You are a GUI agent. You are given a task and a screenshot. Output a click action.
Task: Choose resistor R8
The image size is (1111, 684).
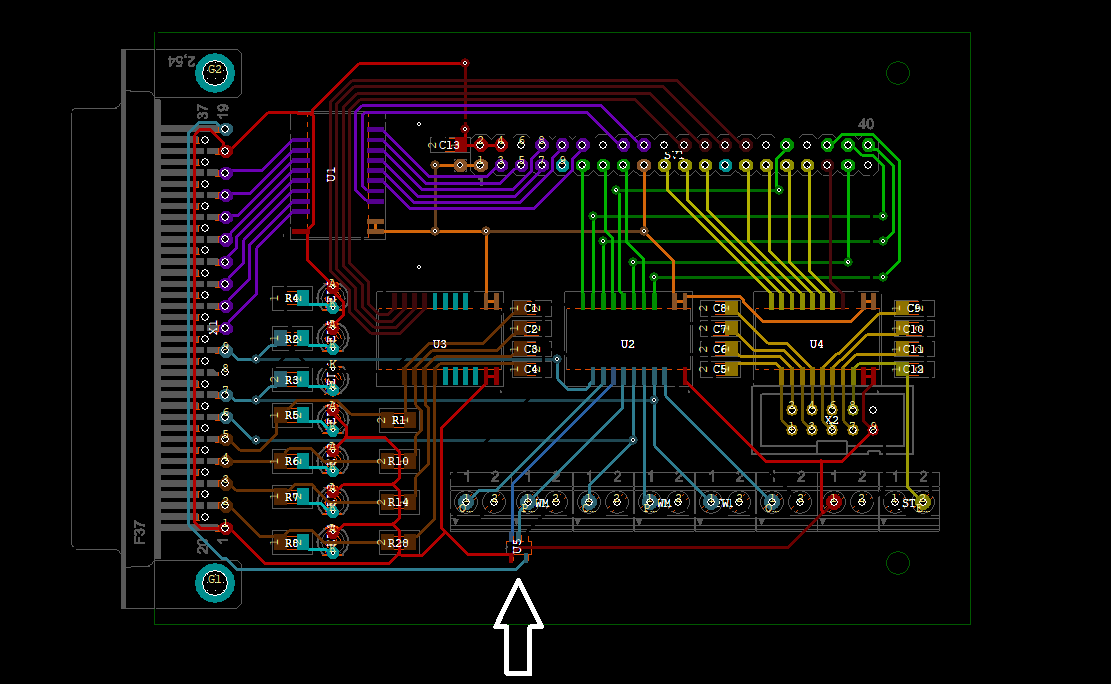[x=293, y=543]
